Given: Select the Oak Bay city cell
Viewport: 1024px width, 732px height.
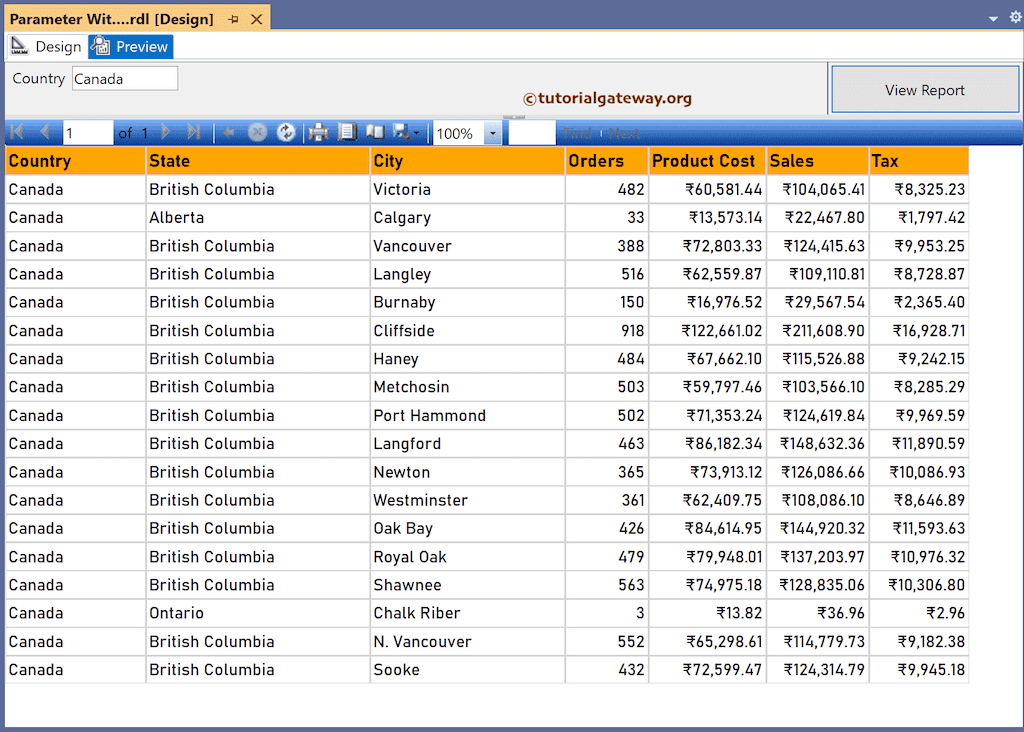Looking at the screenshot, I should click(468, 528).
